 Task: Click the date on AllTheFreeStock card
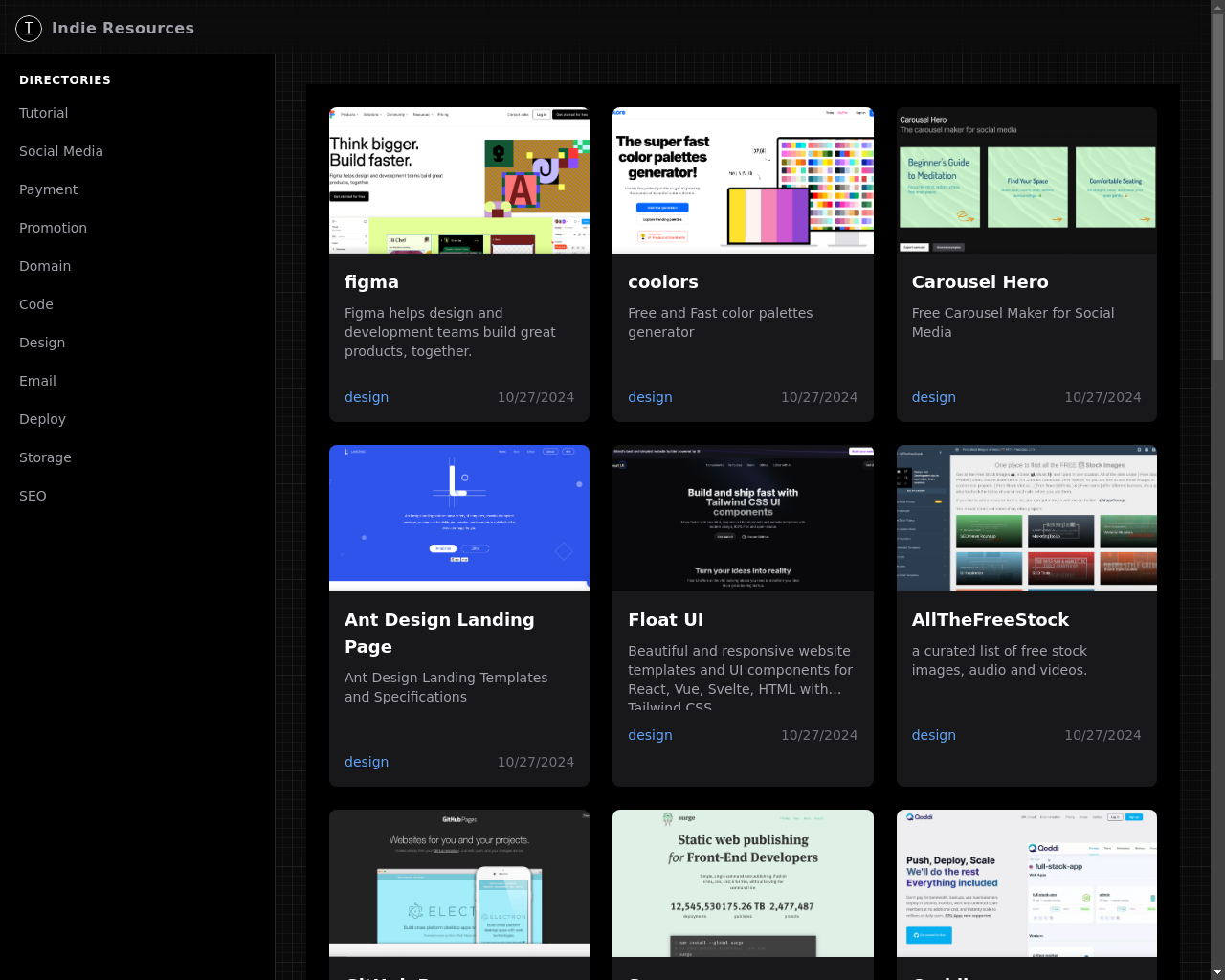[1102, 735]
